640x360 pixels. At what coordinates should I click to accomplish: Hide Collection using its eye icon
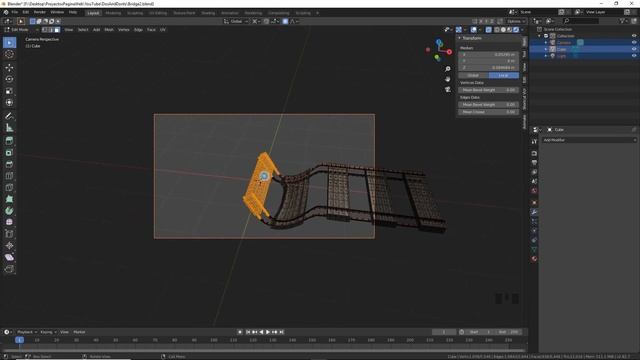pyautogui.click(x=634, y=36)
